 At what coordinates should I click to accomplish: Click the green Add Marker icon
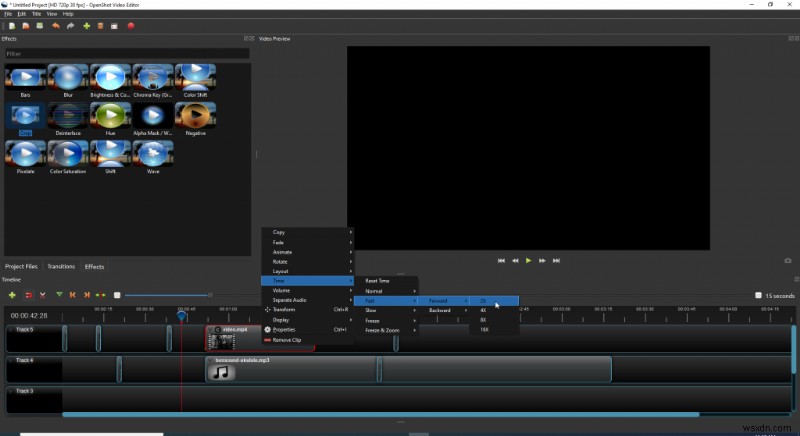pyautogui.click(x=59, y=295)
